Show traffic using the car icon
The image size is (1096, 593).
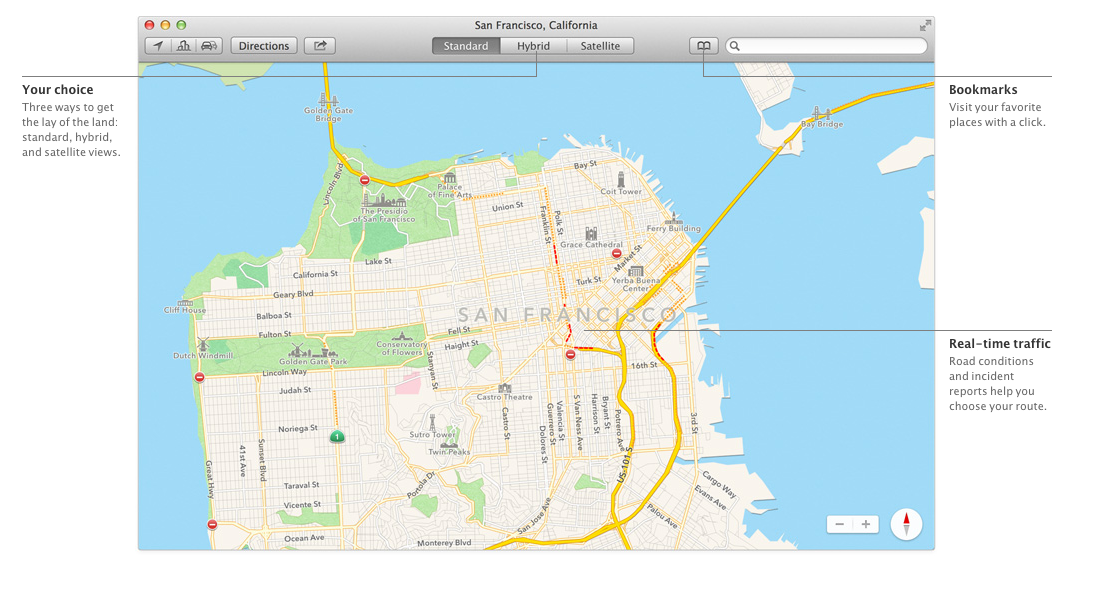pos(209,46)
